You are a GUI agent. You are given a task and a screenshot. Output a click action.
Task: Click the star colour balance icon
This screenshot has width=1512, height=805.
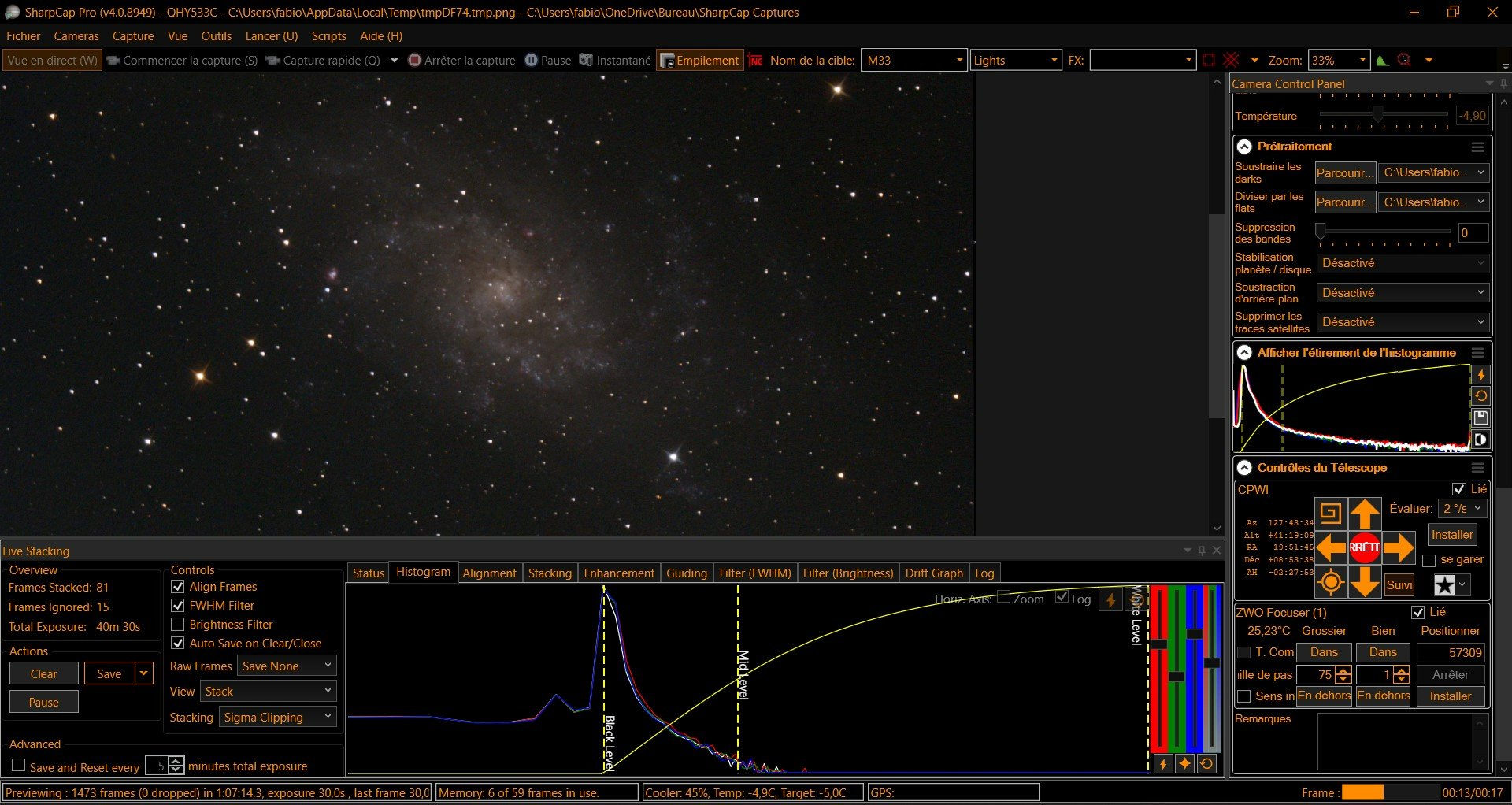tap(1184, 763)
